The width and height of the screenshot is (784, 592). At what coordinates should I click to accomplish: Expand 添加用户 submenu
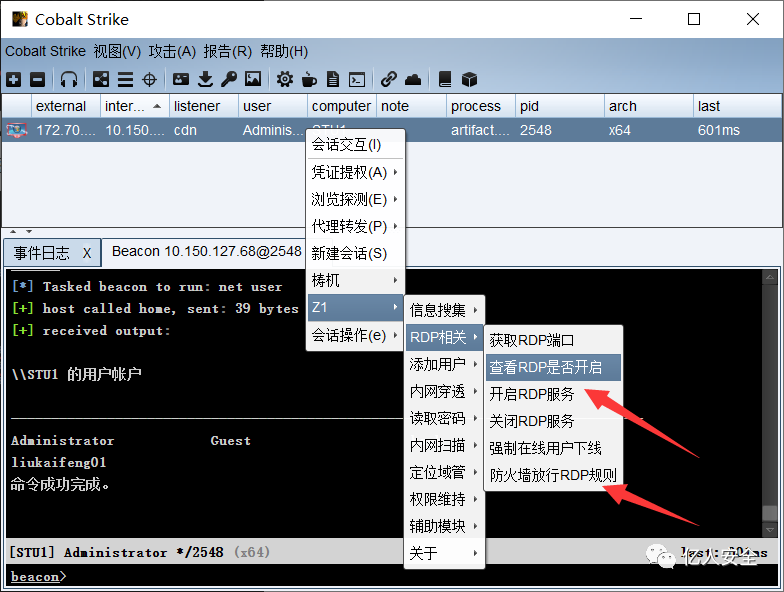tap(444, 364)
